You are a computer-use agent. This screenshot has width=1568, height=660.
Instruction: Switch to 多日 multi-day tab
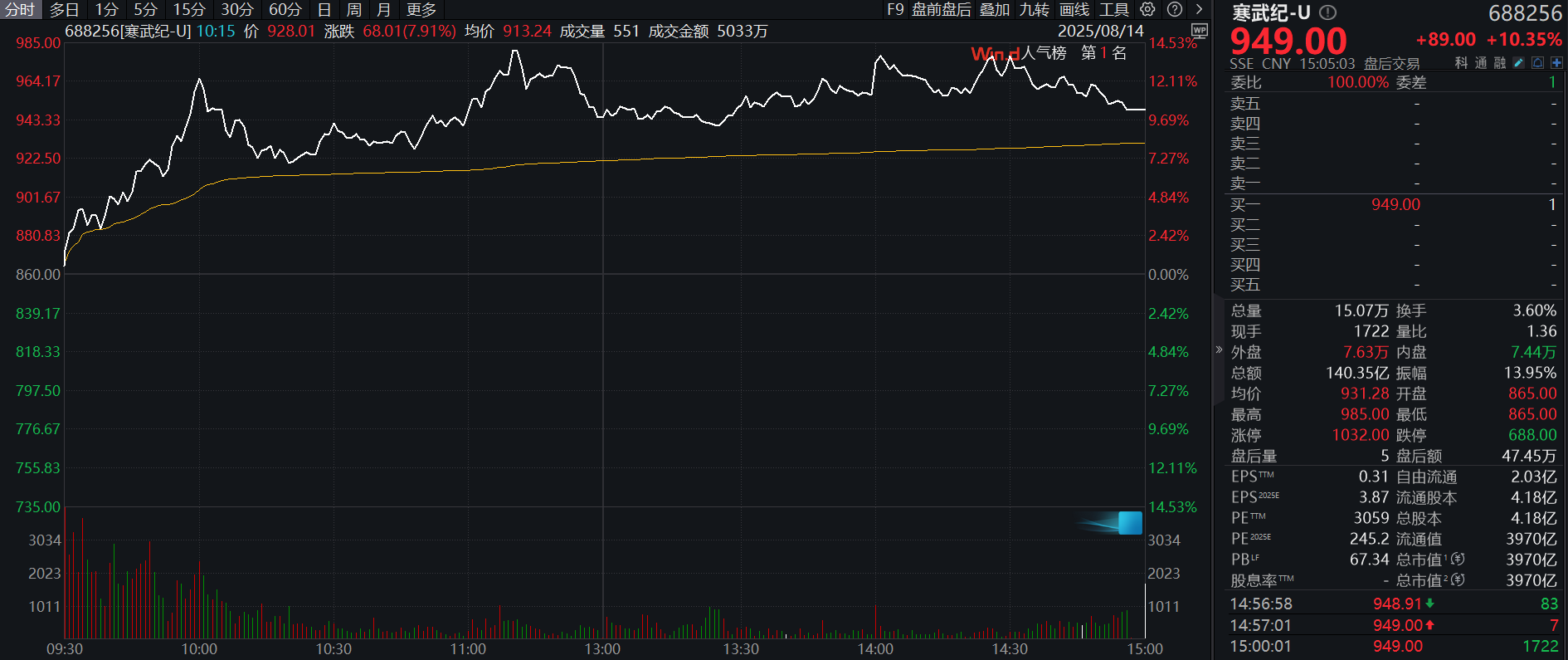pos(64,9)
